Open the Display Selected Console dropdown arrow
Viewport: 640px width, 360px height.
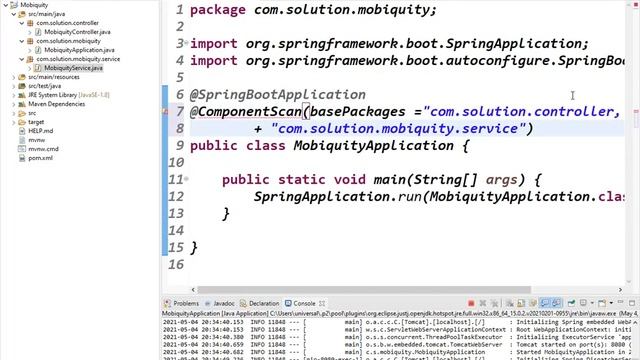pyautogui.click(x=592, y=303)
